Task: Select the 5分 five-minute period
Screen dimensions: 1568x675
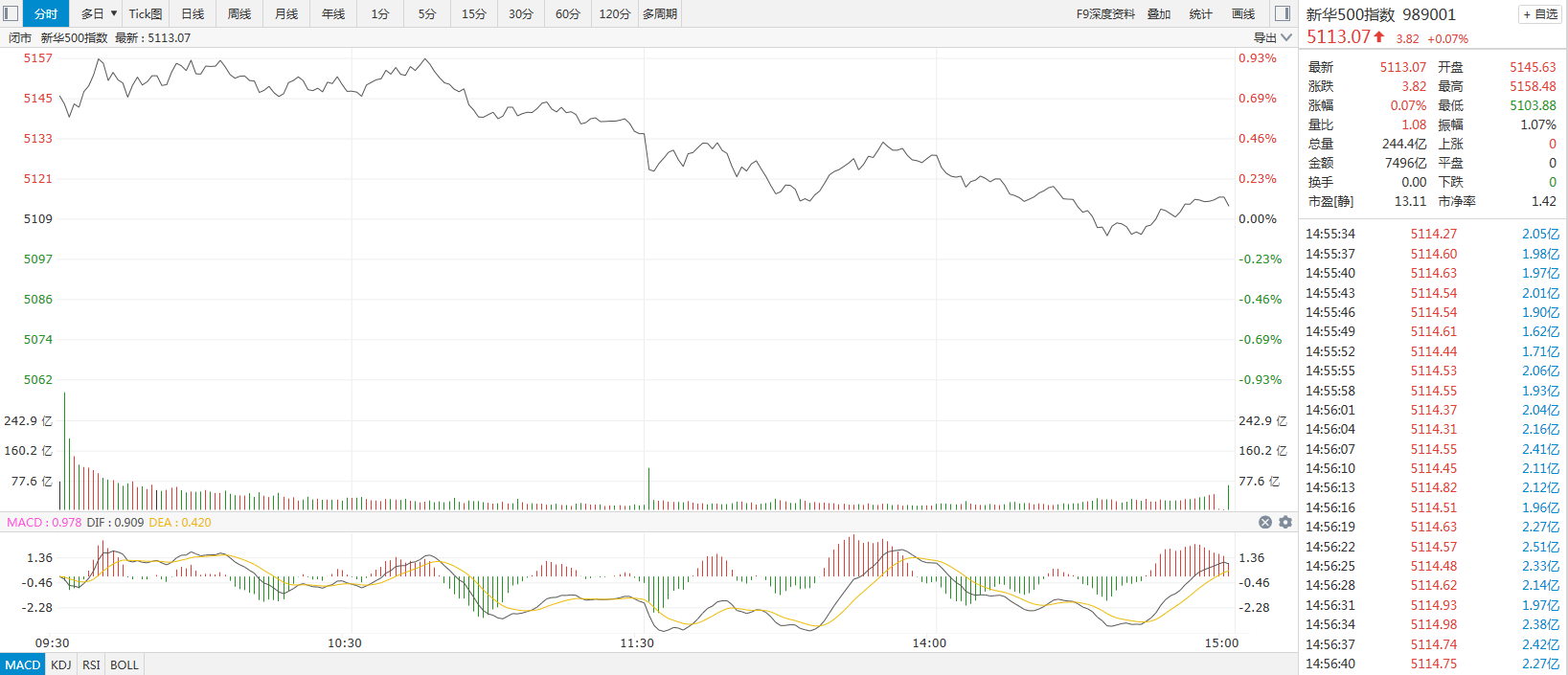Action: coord(427,13)
